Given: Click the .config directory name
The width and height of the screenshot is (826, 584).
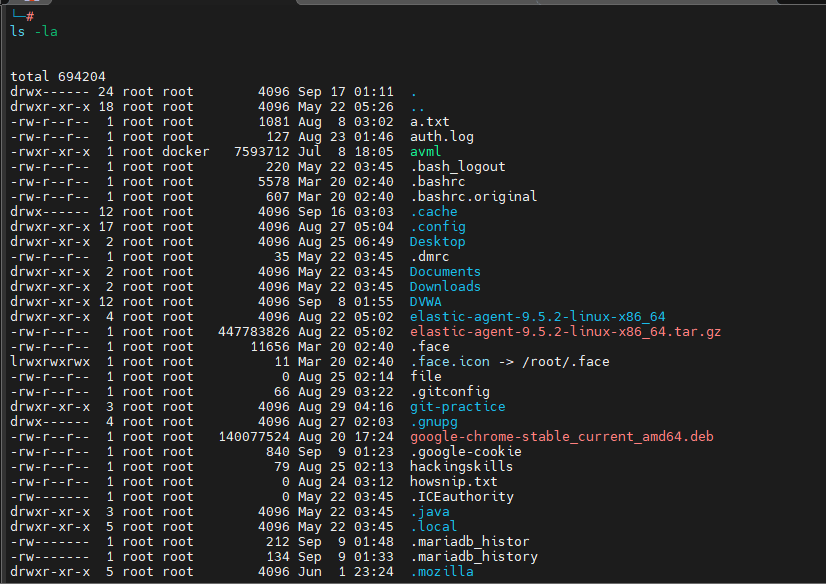Looking at the screenshot, I should click(437, 227).
